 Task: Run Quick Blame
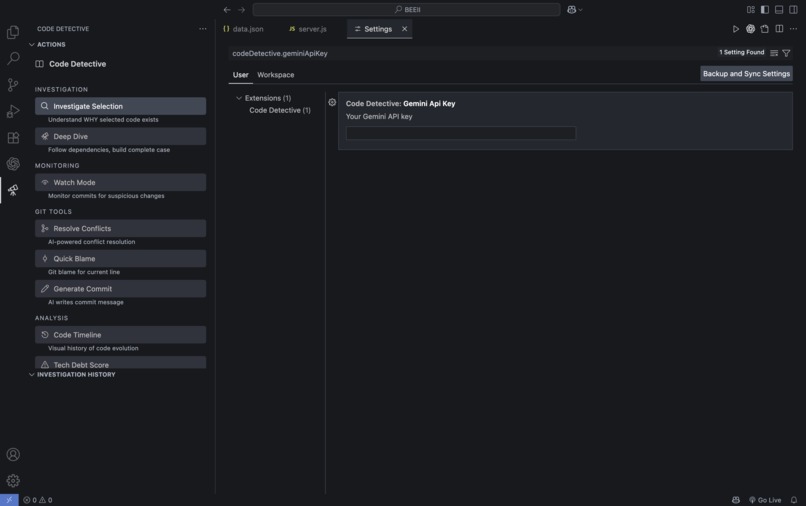tap(120, 259)
